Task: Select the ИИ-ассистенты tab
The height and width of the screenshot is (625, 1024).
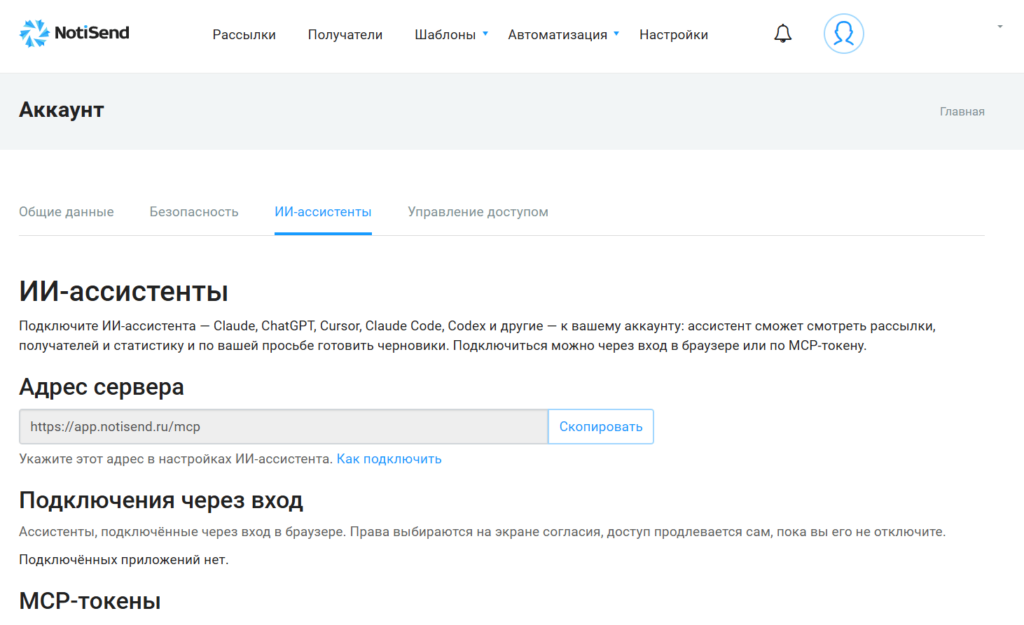Action: coord(323,212)
